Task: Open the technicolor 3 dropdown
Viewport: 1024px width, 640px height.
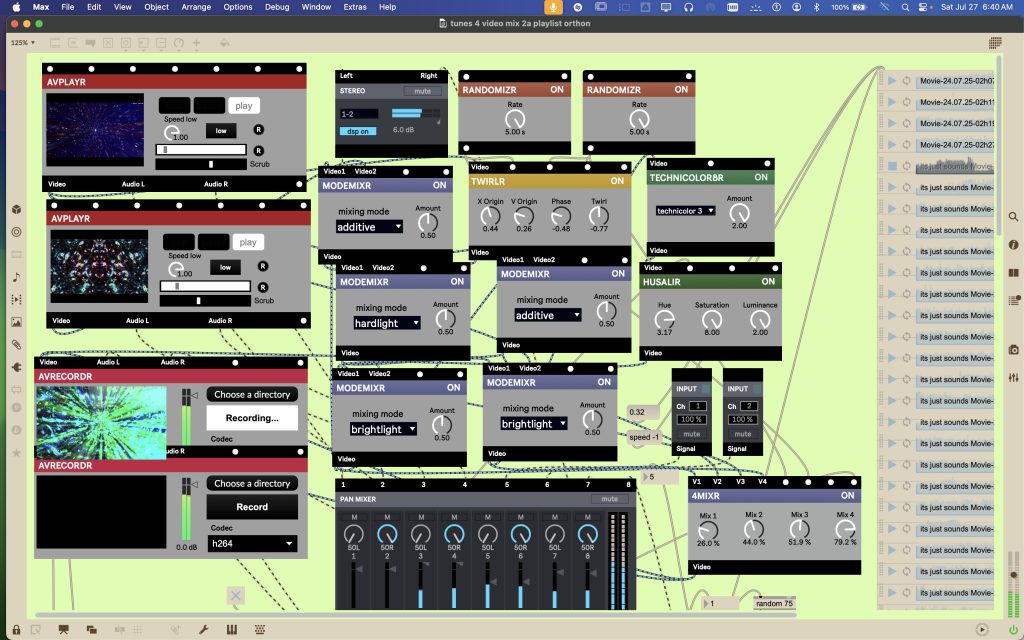Action: [686, 210]
